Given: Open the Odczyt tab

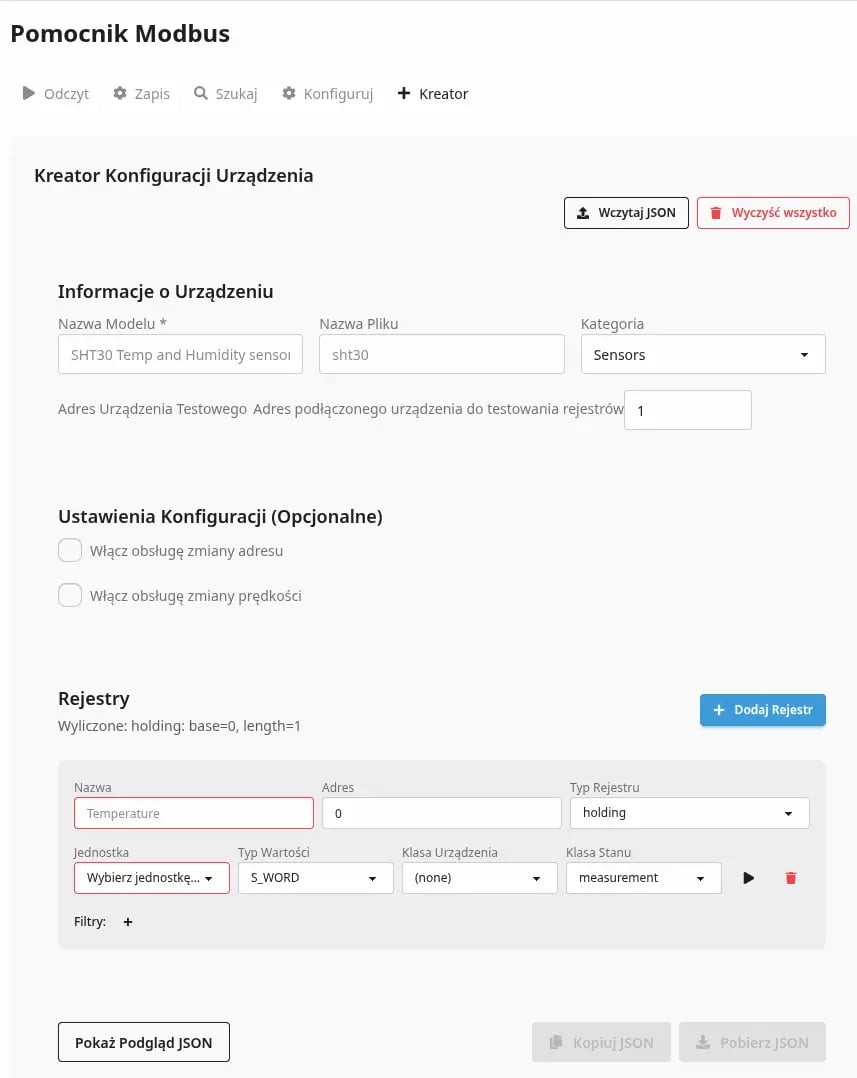Looking at the screenshot, I should click(x=56, y=94).
